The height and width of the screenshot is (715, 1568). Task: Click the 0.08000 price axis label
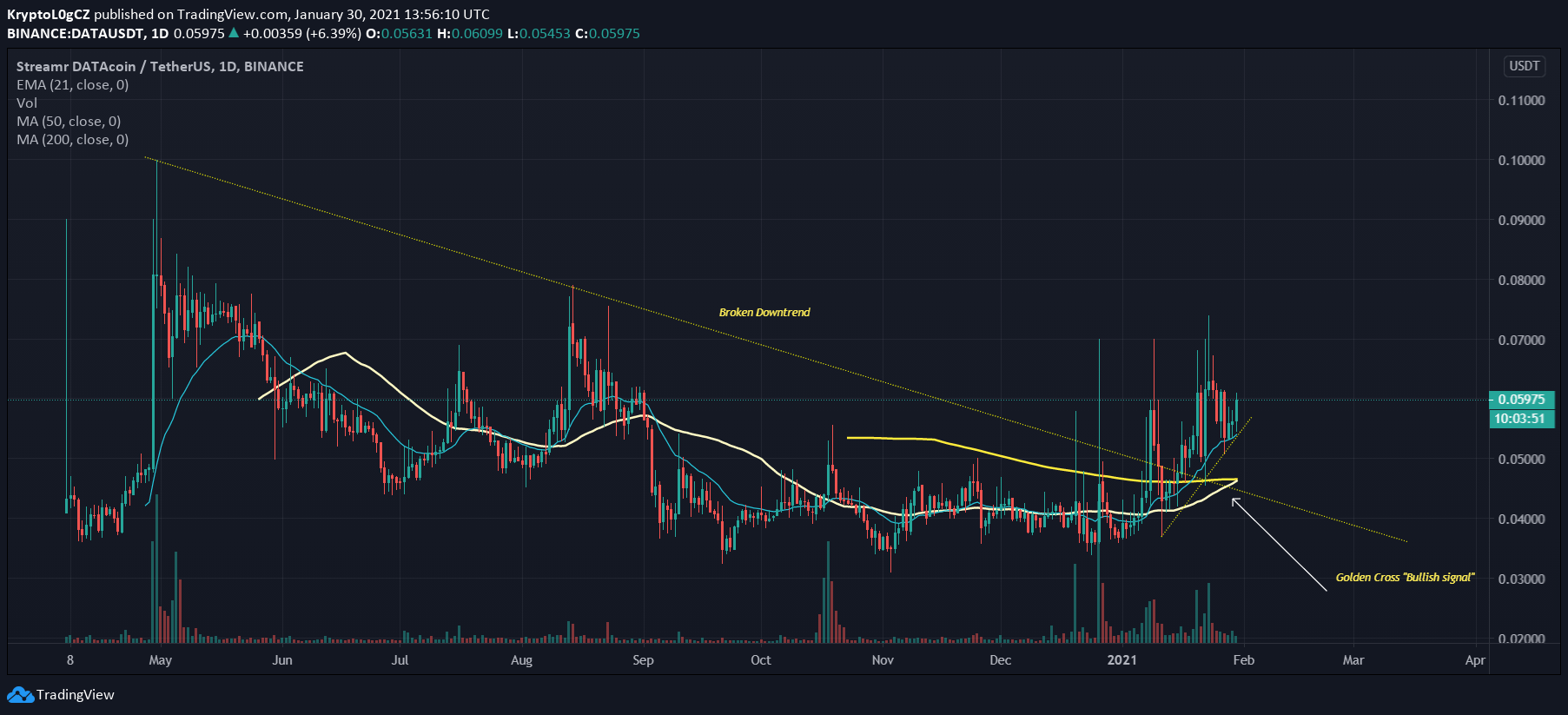point(1521,281)
